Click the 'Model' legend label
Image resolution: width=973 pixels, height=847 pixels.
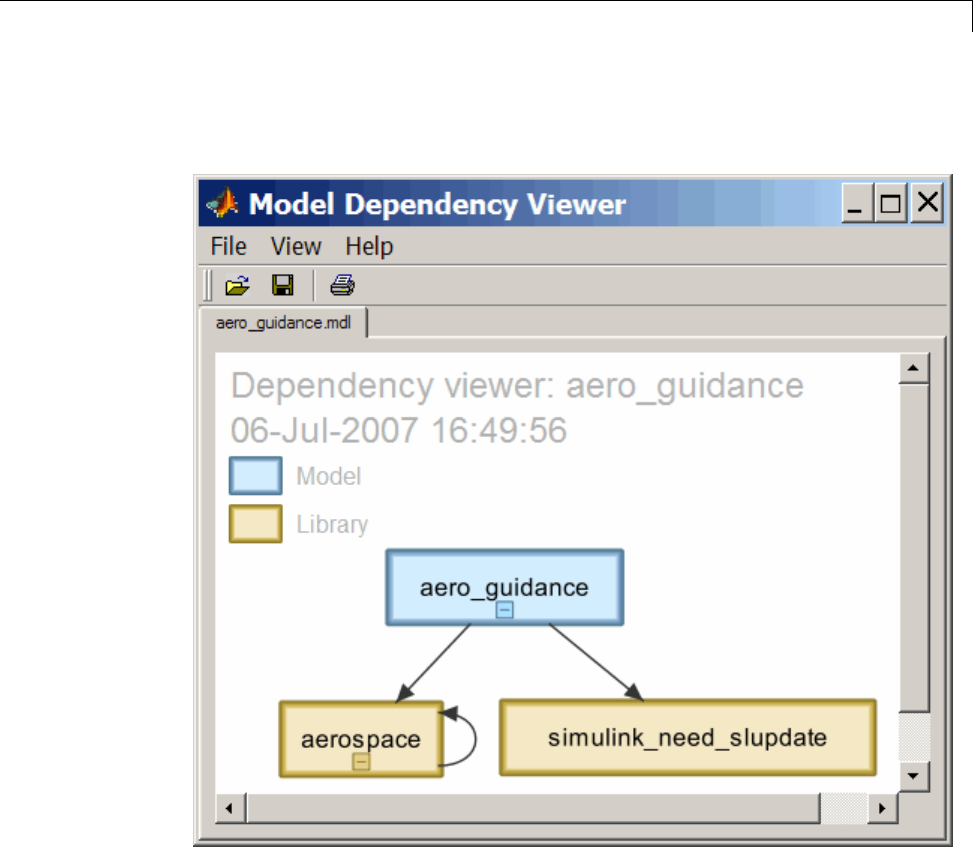click(328, 477)
